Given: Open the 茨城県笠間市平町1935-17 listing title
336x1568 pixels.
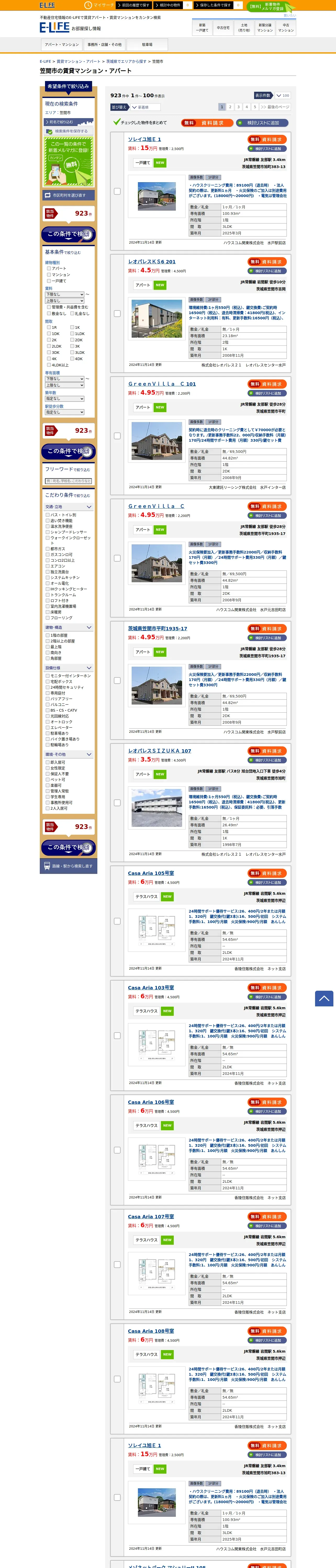Looking at the screenshot, I should pos(157,629).
